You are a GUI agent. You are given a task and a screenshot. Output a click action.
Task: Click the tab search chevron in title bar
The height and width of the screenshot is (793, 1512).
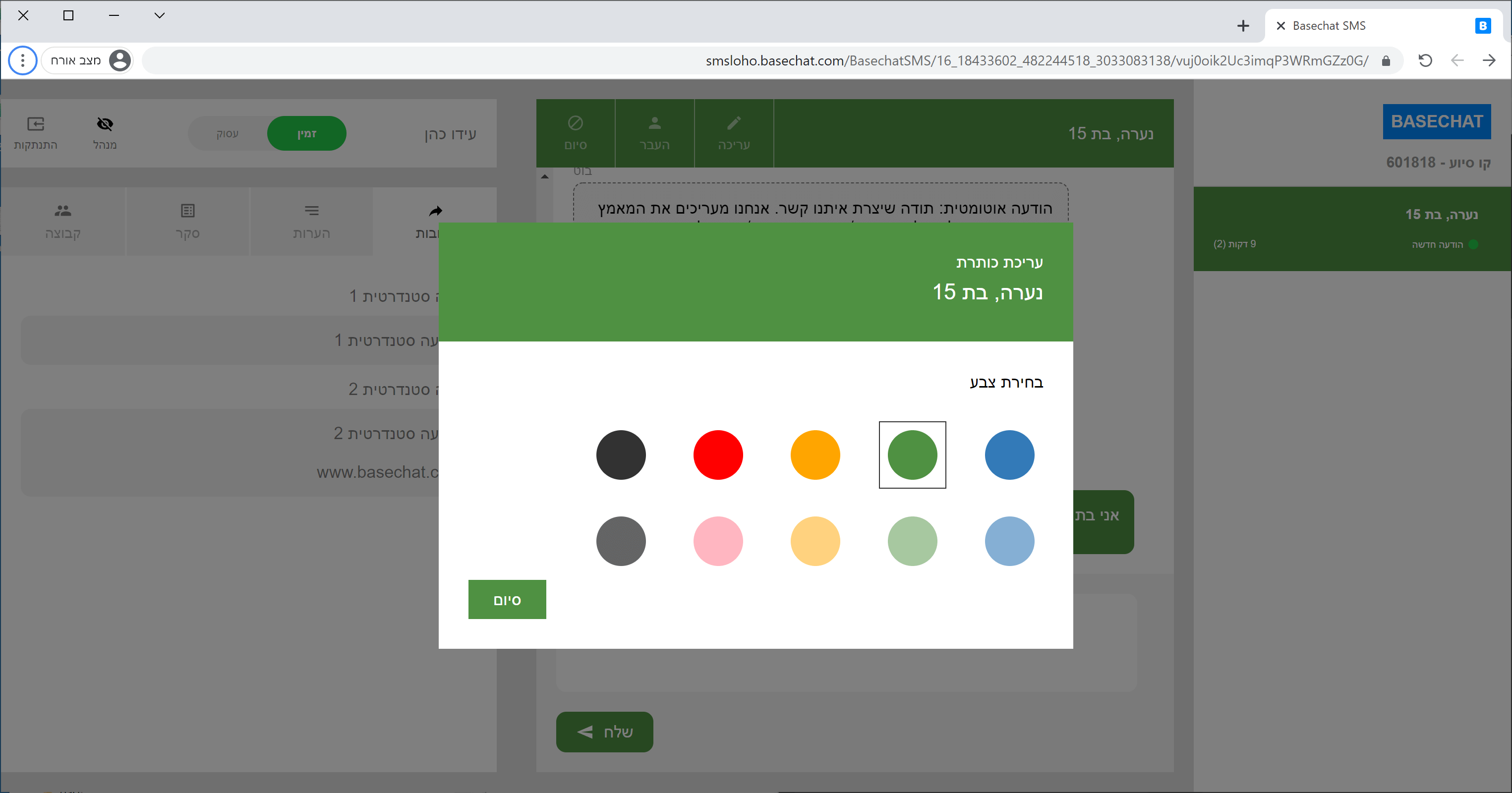point(159,16)
